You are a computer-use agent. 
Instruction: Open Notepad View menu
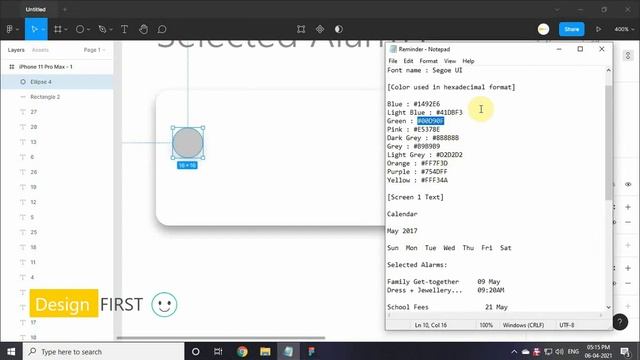click(x=450, y=61)
